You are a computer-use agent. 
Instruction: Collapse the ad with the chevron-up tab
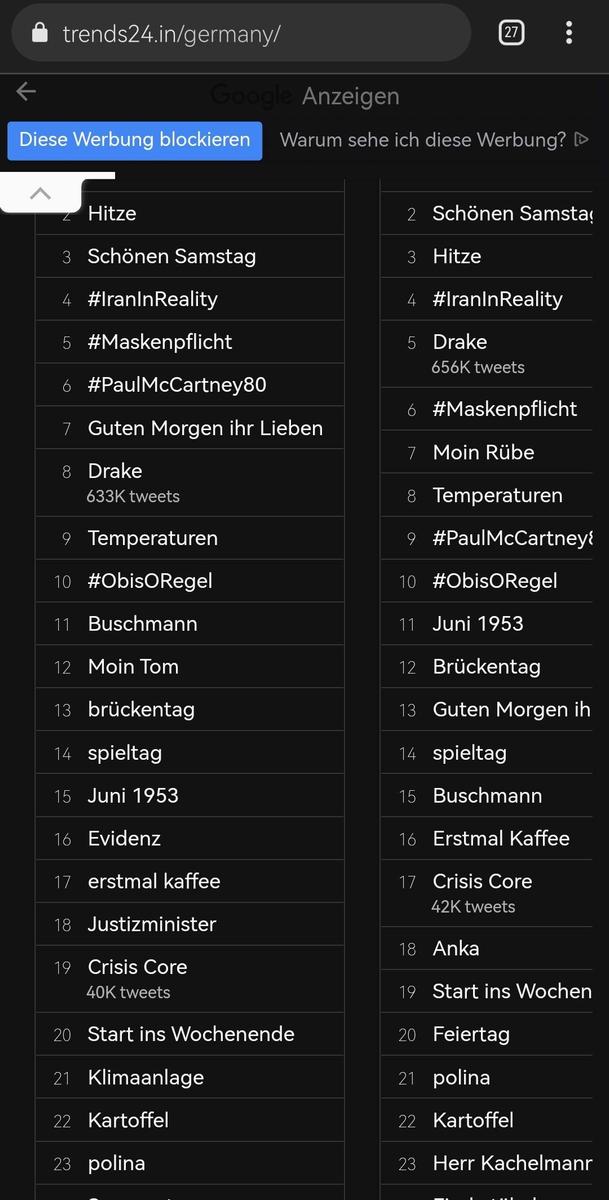coord(40,193)
